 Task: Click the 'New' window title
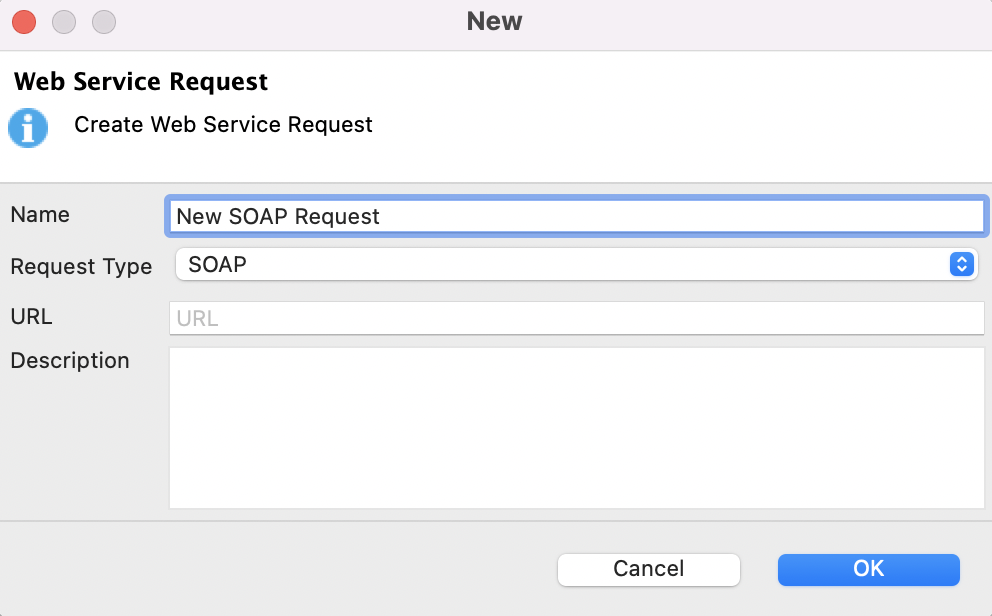pyautogui.click(x=495, y=21)
